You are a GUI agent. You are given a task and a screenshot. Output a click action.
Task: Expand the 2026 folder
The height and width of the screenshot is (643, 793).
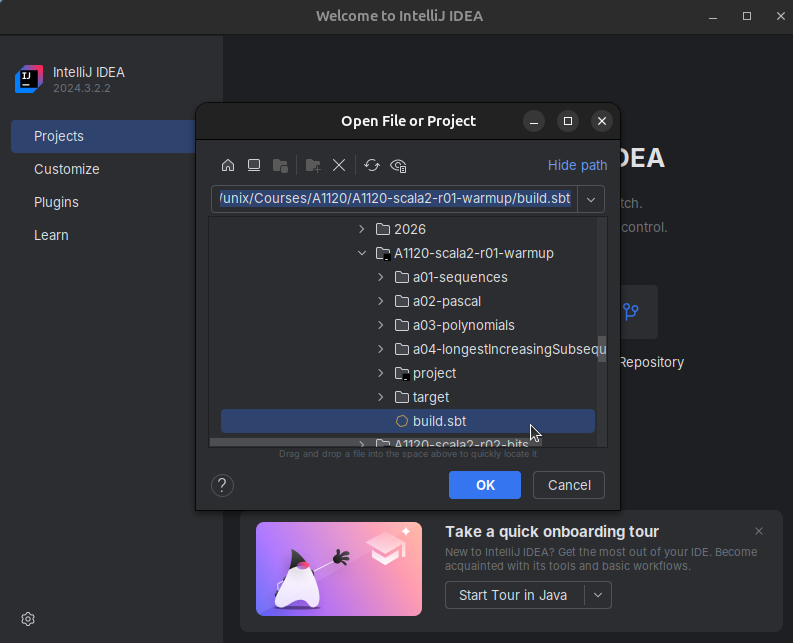tap(362, 229)
